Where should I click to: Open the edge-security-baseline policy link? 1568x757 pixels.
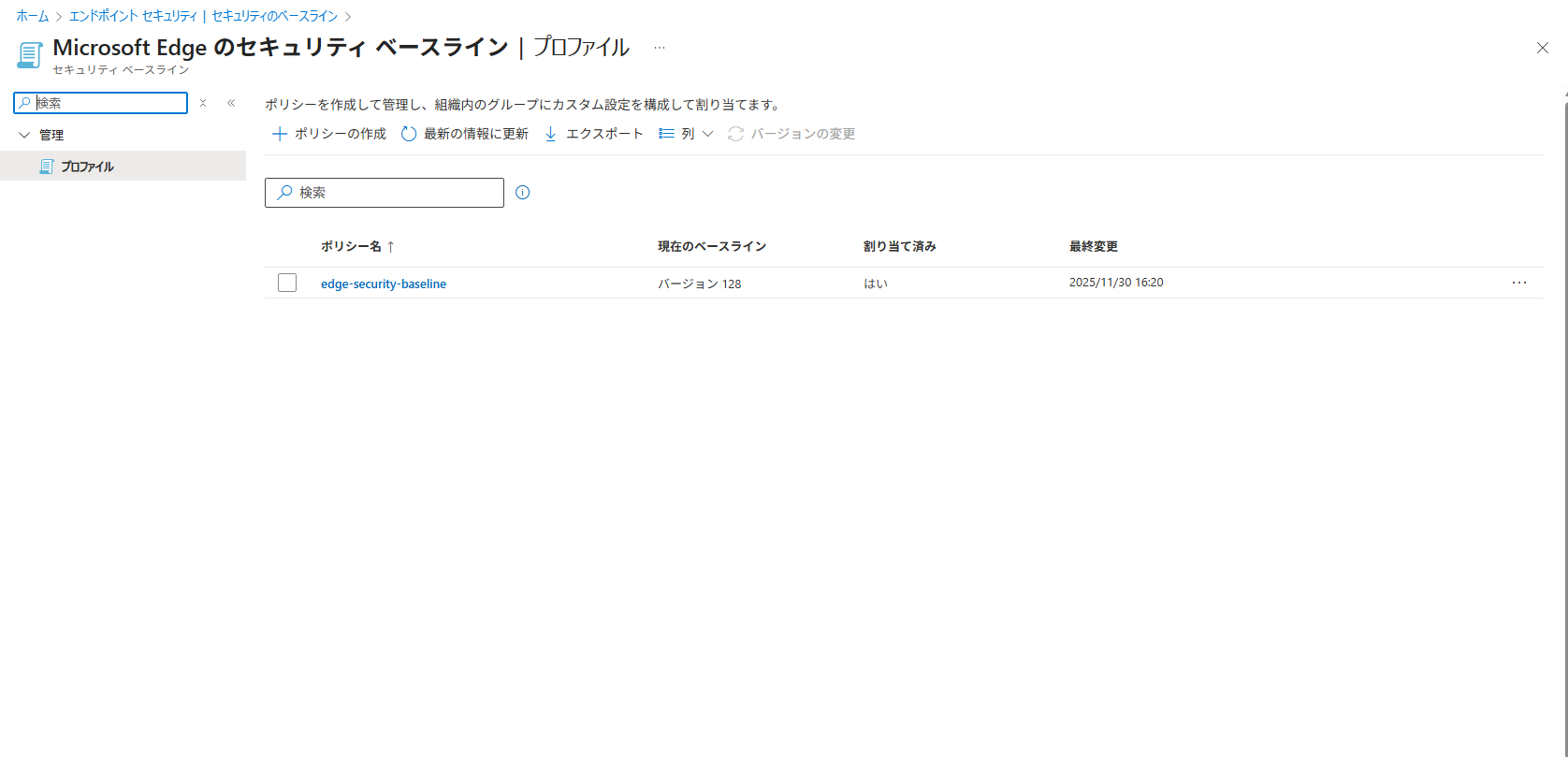tap(384, 284)
